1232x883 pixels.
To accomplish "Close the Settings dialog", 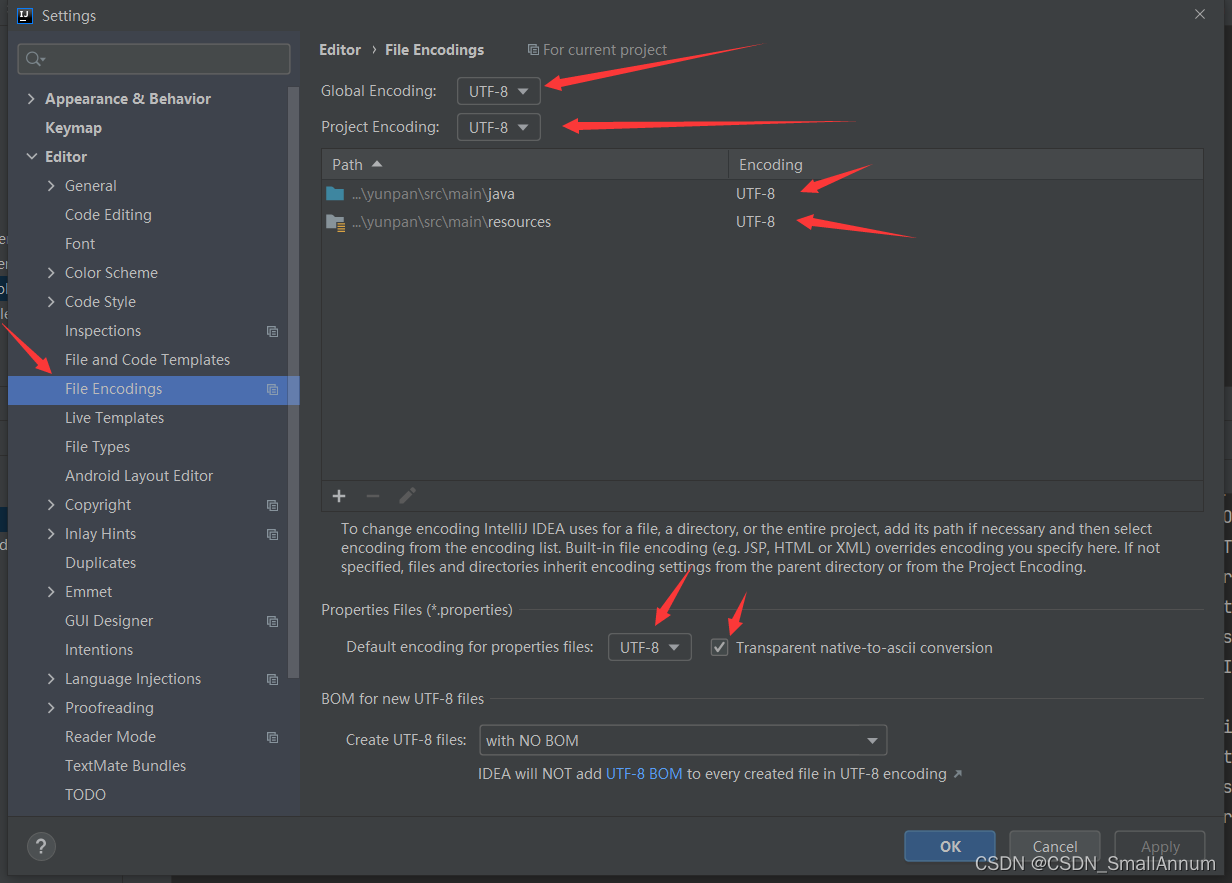I will 1200,14.
